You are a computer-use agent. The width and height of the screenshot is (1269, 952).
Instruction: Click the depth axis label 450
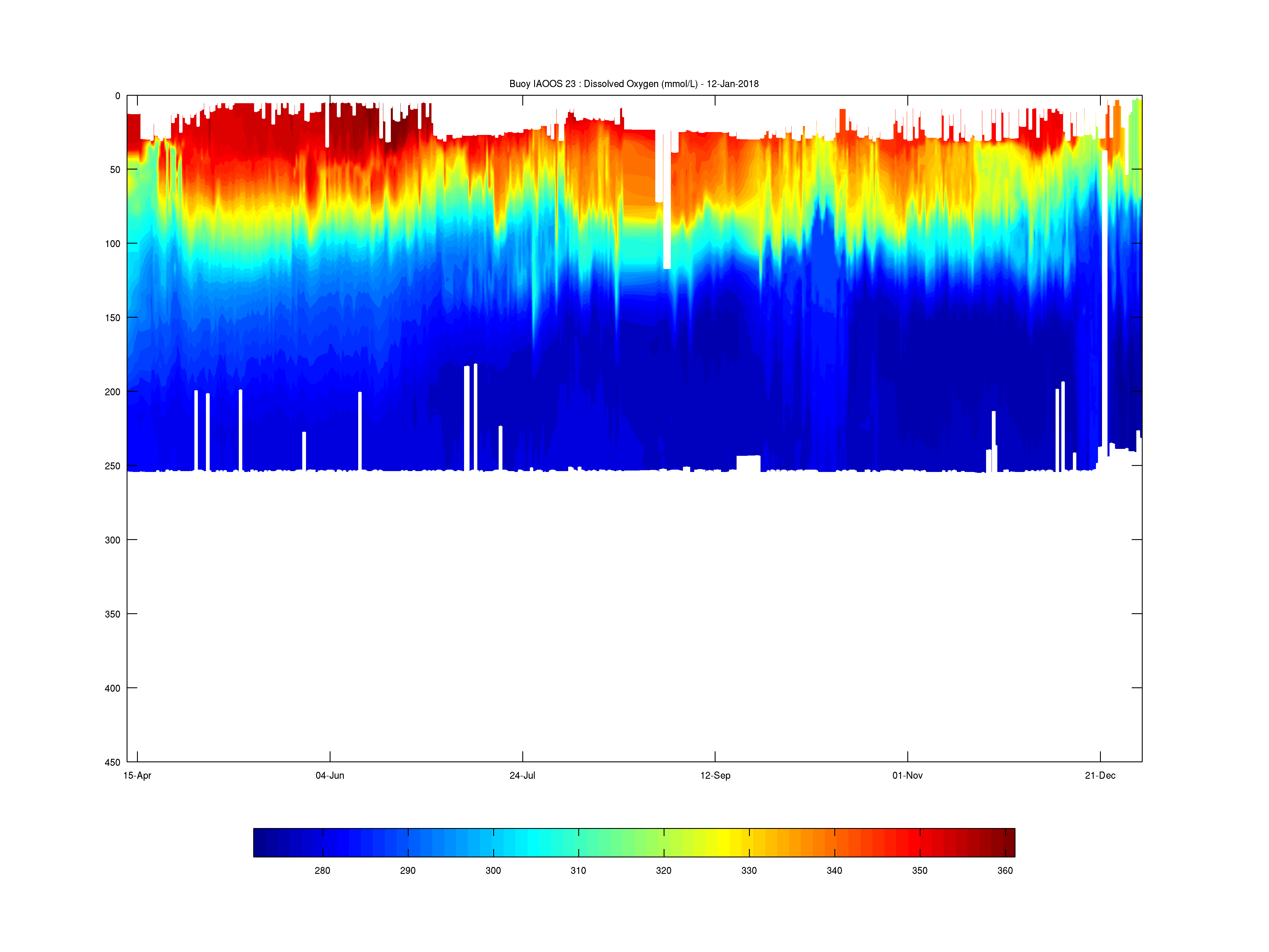112,762
